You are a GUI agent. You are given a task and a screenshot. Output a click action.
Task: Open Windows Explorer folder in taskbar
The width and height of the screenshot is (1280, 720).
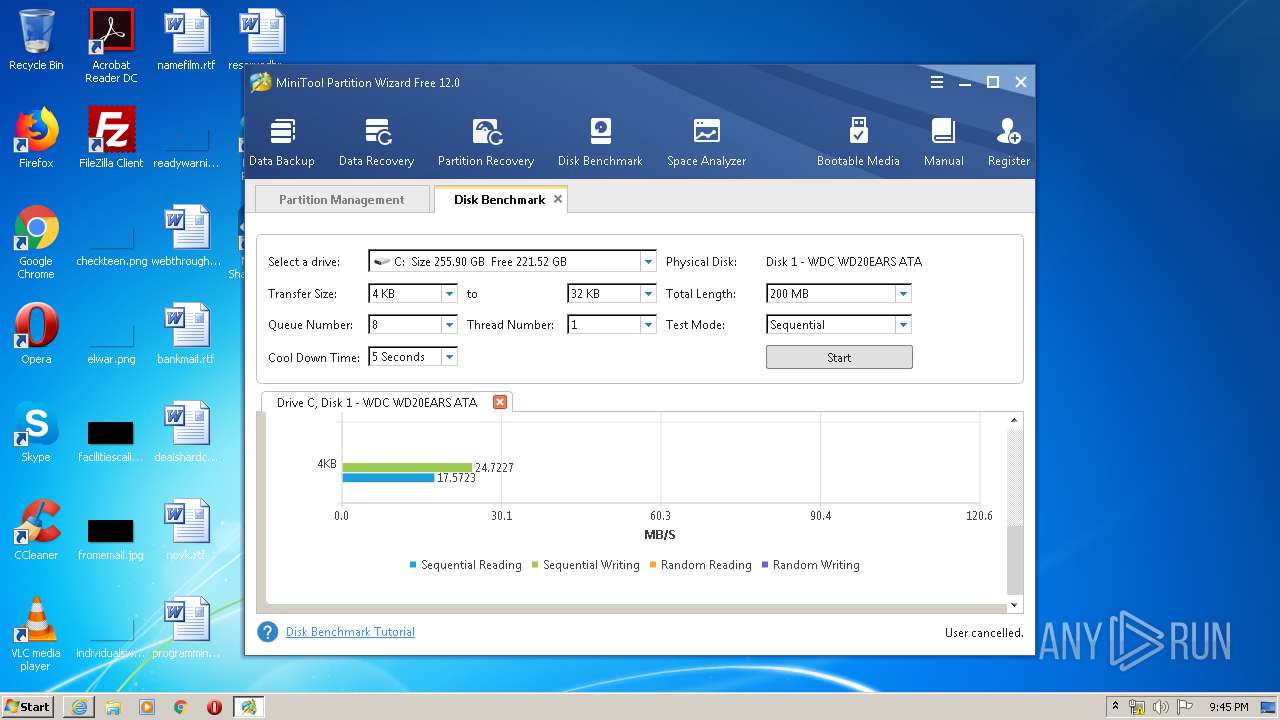click(x=113, y=707)
